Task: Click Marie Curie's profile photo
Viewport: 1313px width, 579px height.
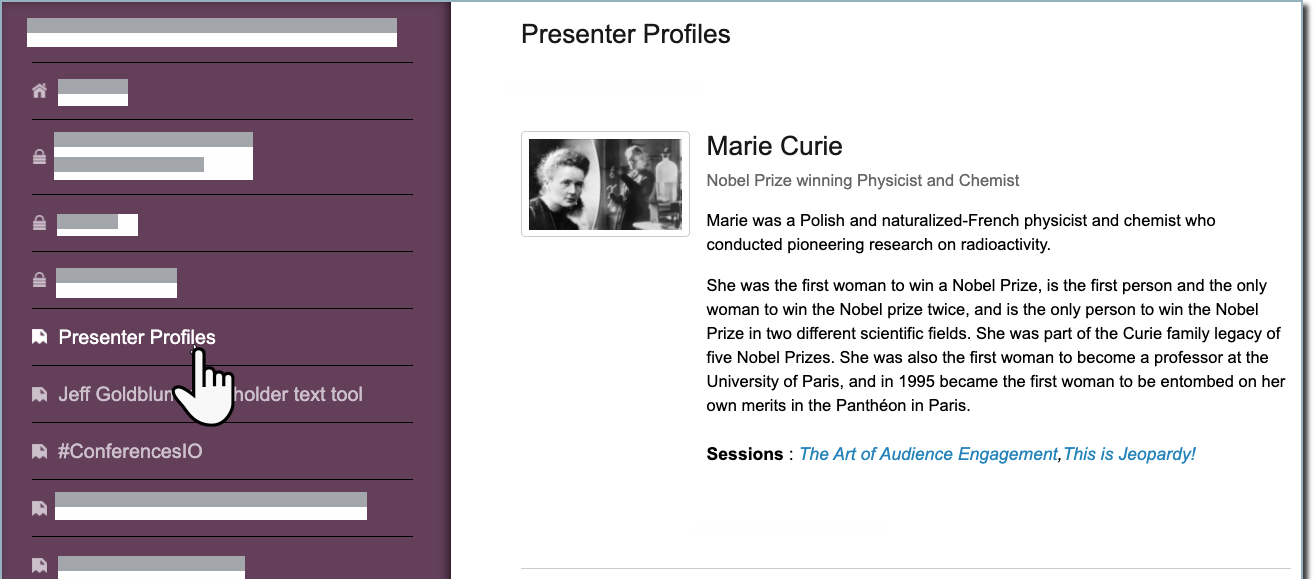Action: (605, 184)
